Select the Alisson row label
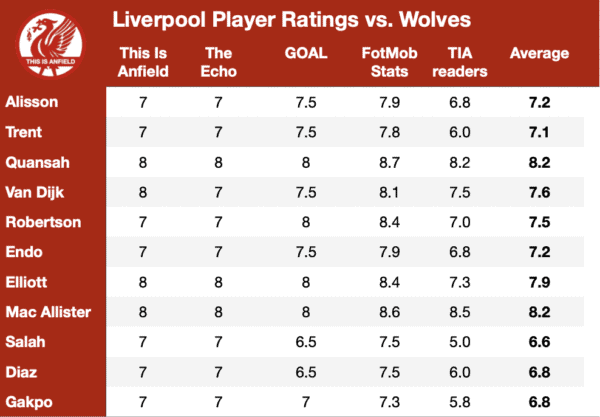Viewport: 600px width, 417px height. tap(32, 102)
